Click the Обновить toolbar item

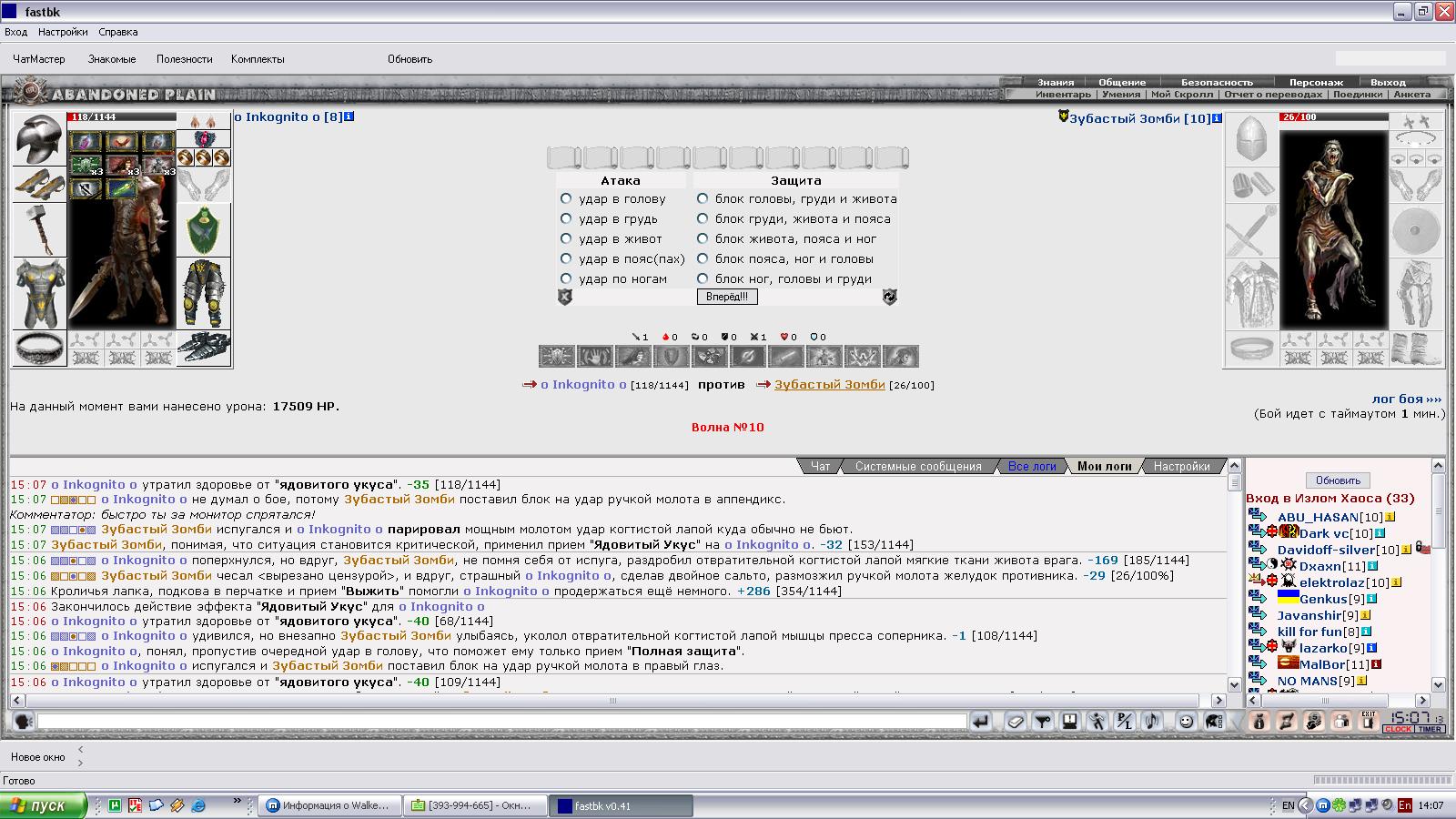pos(409,59)
